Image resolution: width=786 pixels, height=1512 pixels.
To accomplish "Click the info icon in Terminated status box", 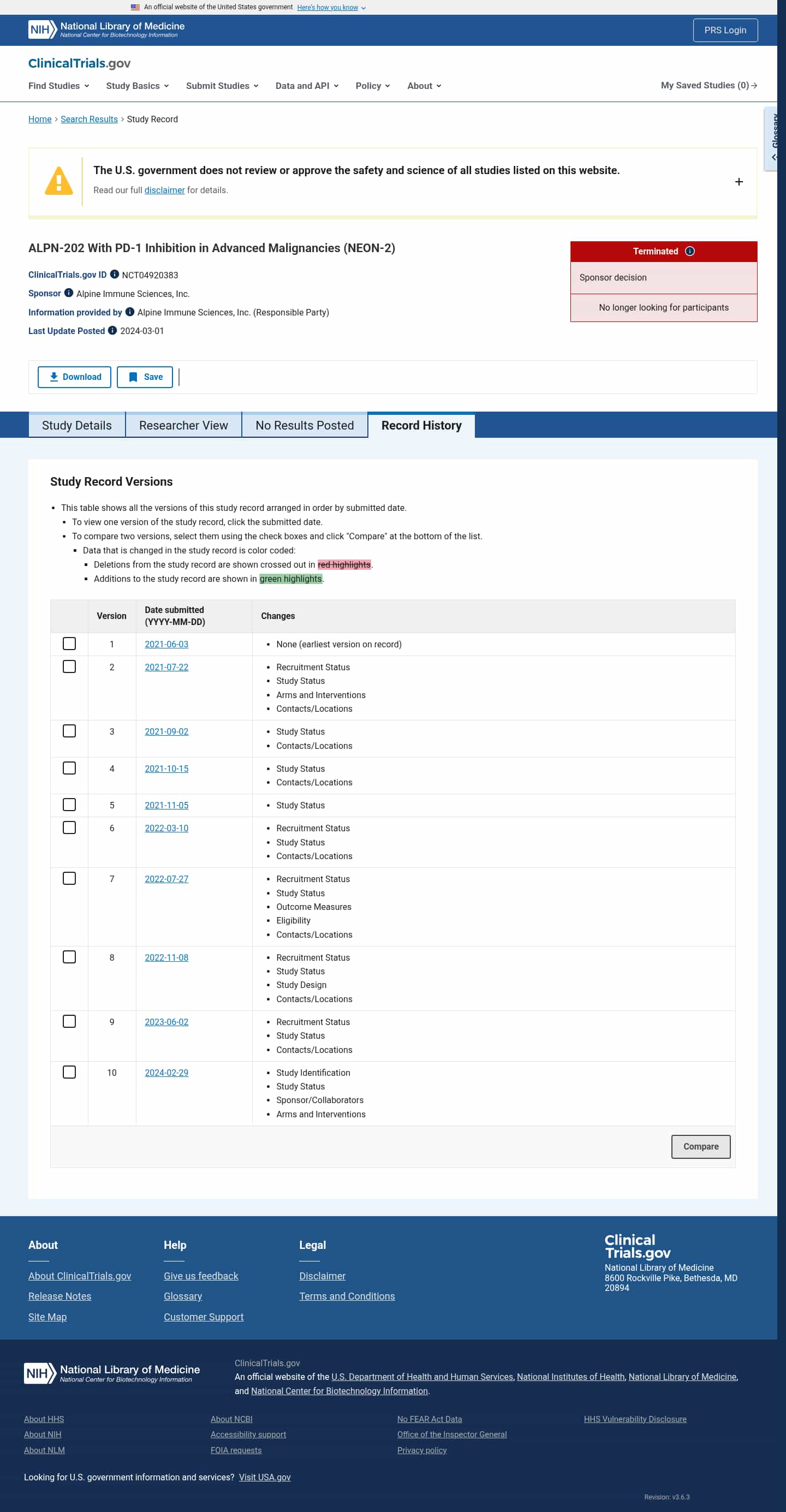I will tap(690, 251).
